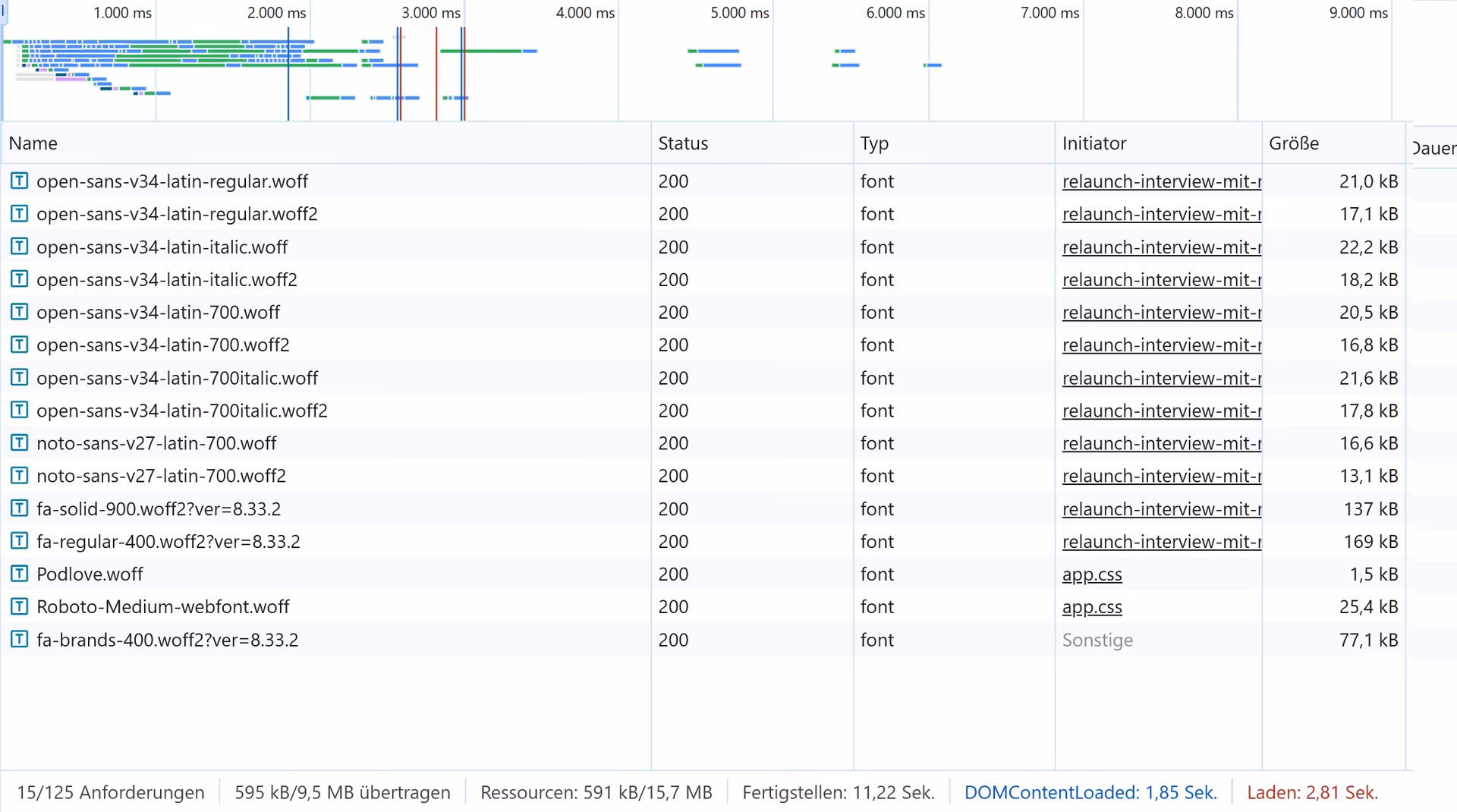Click the font type icon for Roboto-Medium-webfont.woff

[x=18, y=606]
